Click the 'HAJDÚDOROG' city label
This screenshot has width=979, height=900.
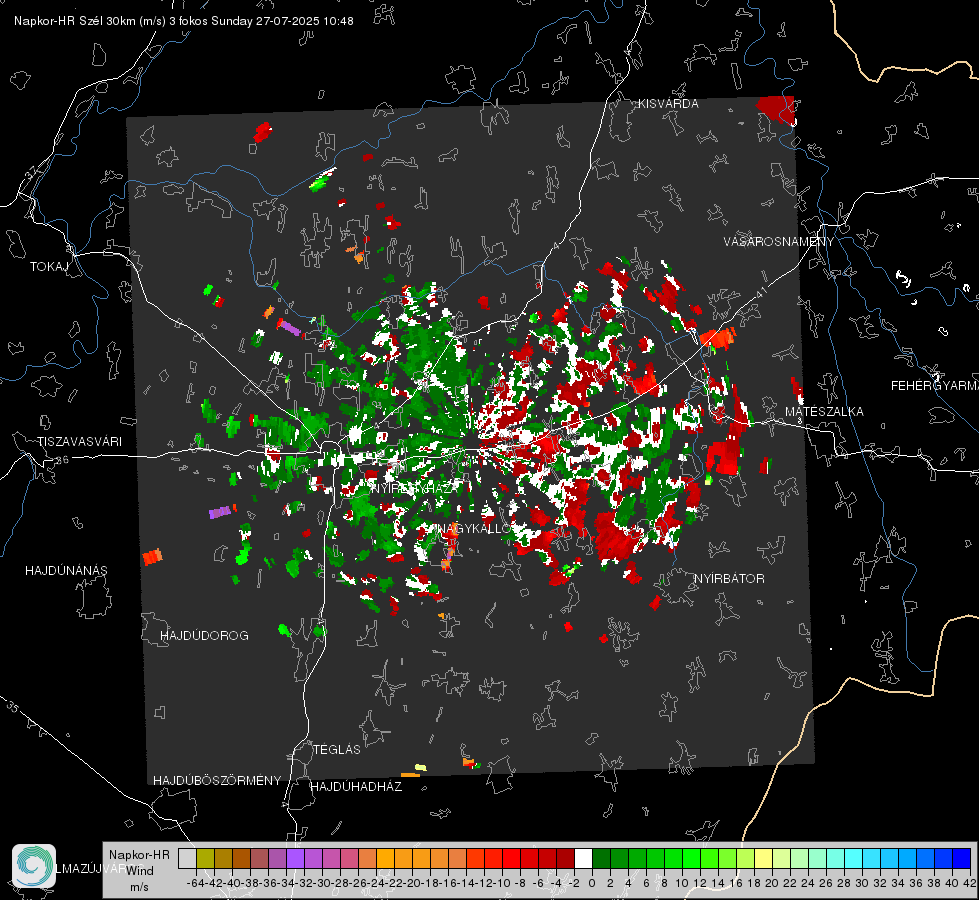204,636
